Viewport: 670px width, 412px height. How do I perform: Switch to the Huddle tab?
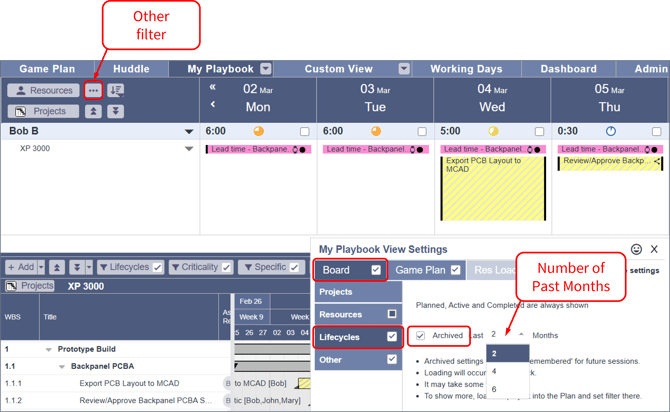tap(131, 69)
